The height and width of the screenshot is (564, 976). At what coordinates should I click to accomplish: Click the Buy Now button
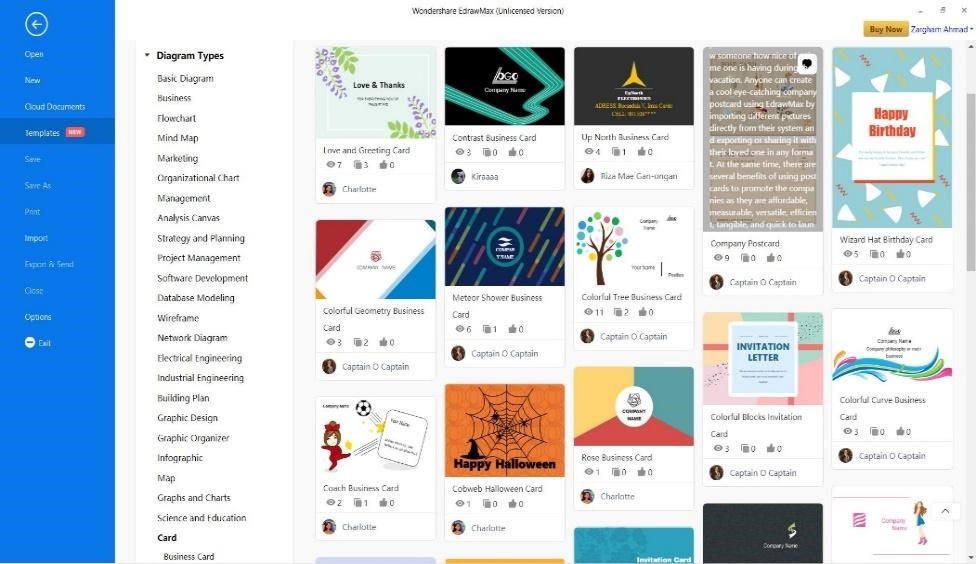click(x=886, y=29)
